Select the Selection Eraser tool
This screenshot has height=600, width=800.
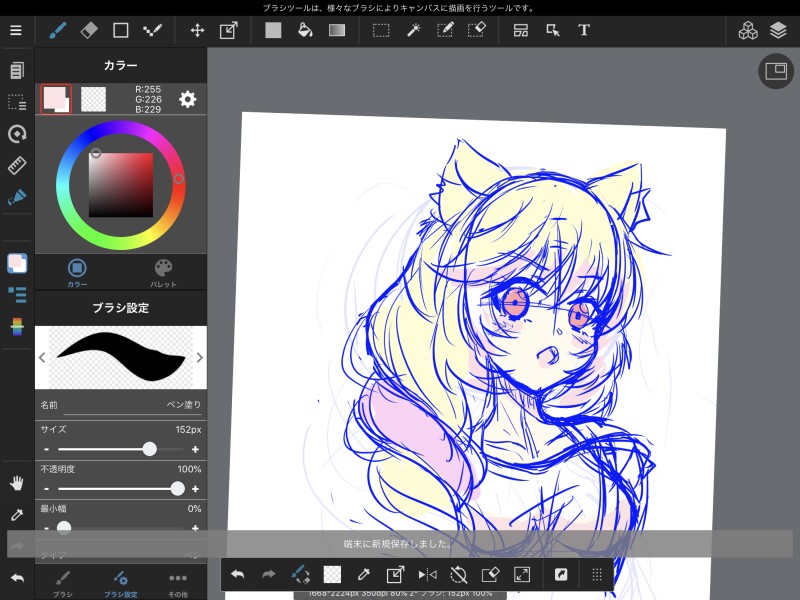477,31
